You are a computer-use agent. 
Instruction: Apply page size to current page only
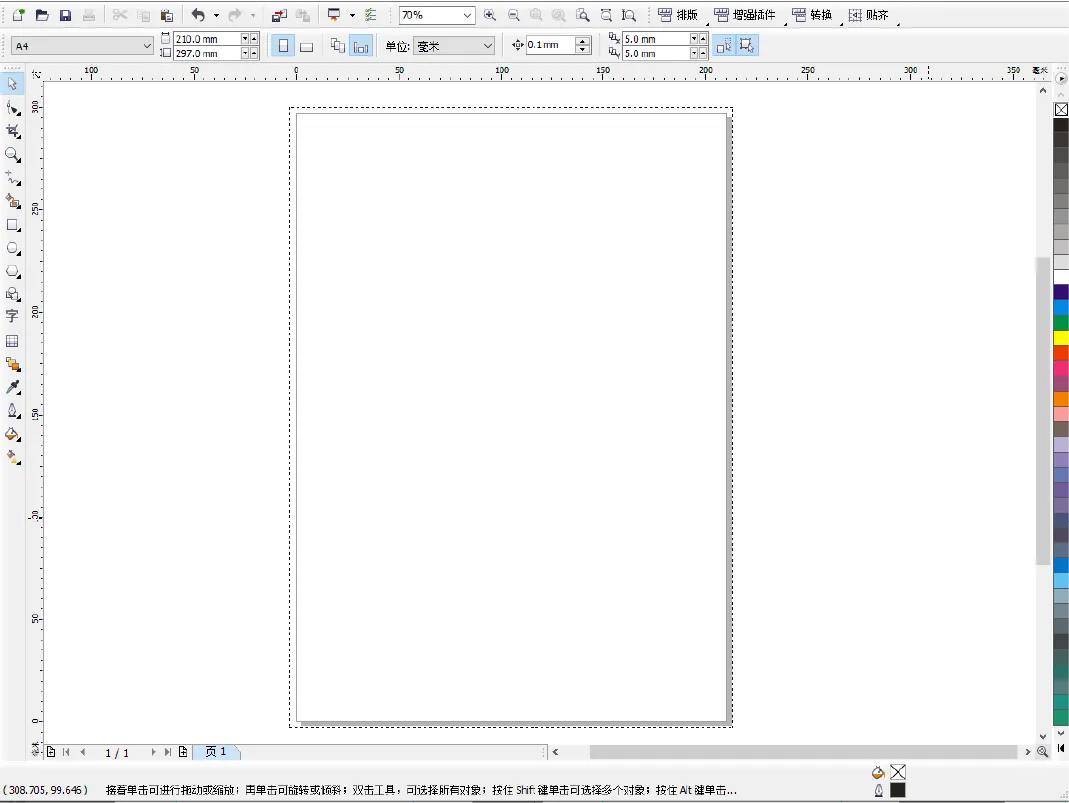point(361,46)
